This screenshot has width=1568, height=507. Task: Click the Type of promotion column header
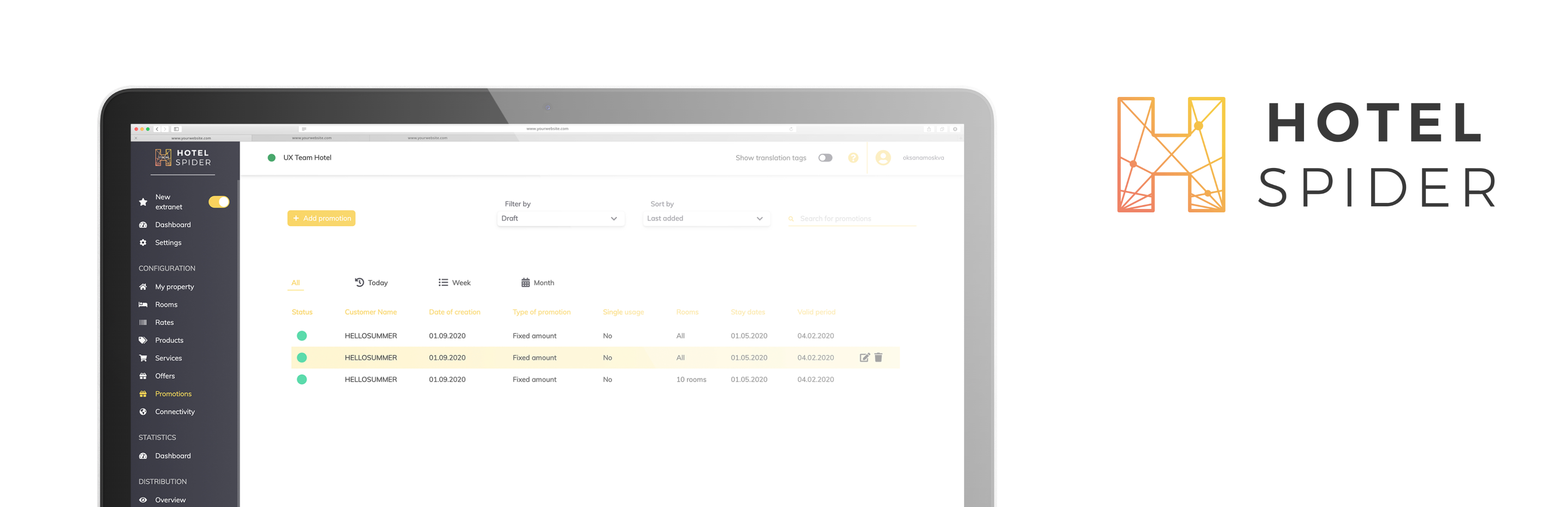tap(542, 312)
